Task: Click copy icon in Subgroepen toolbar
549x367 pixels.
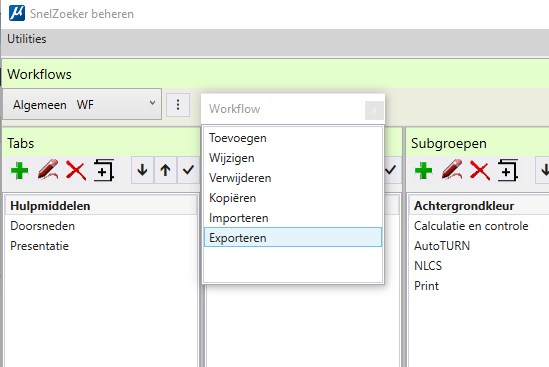Action: pyautogui.click(x=508, y=170)
